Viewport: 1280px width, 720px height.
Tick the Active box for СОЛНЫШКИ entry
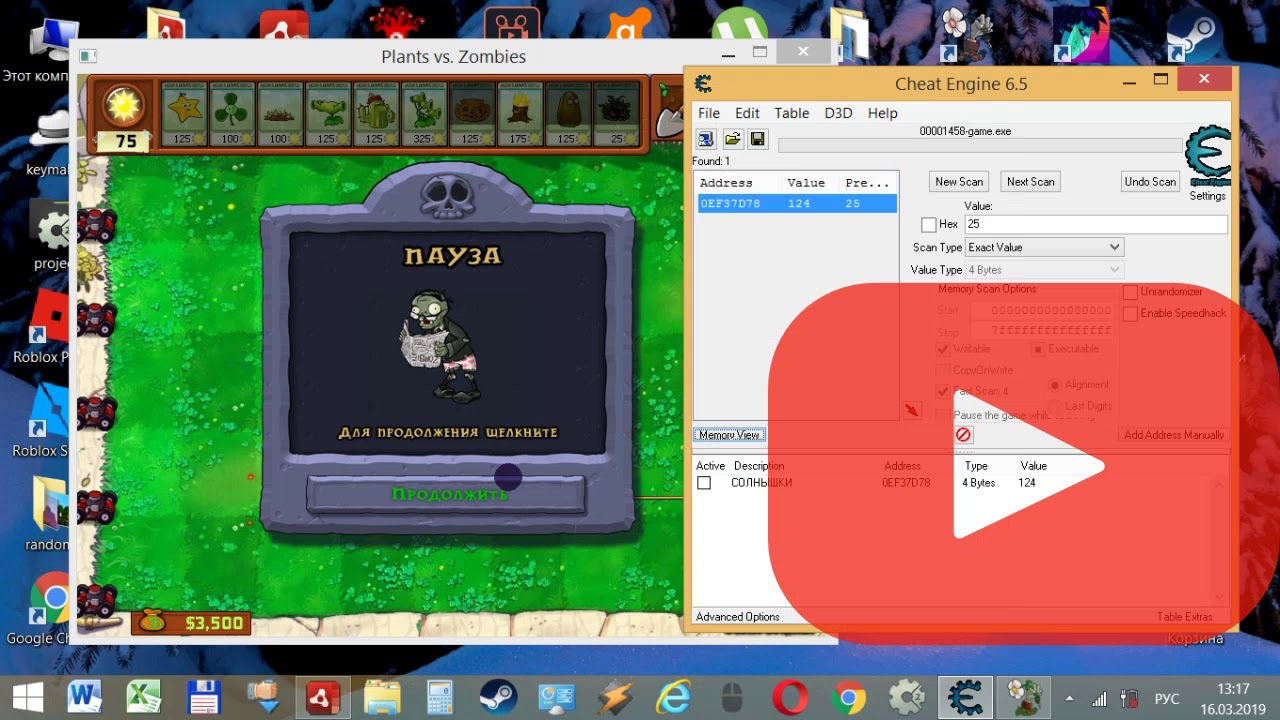click(x=704, y=483)
